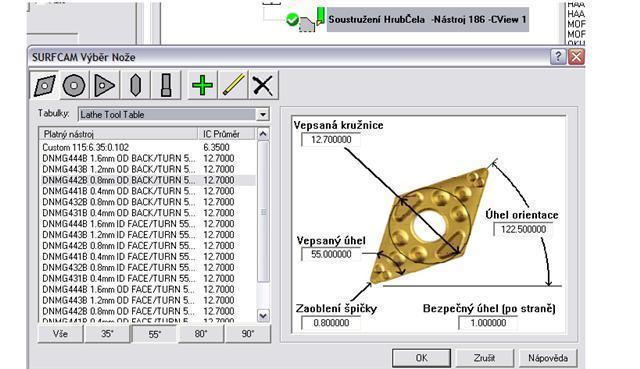Image resolution: width=640 pixels, height=369 pixels.
Task: Click OK to confirm tool
Action: (421, 358)
